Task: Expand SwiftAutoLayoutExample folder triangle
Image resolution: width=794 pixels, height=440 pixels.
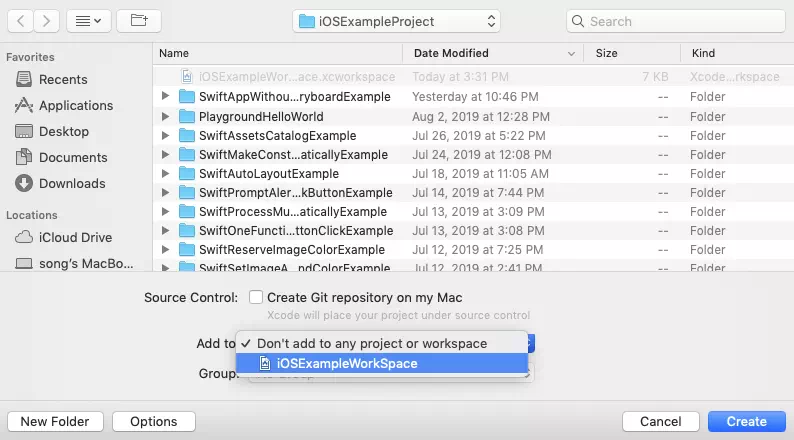Action: [165, 174]
